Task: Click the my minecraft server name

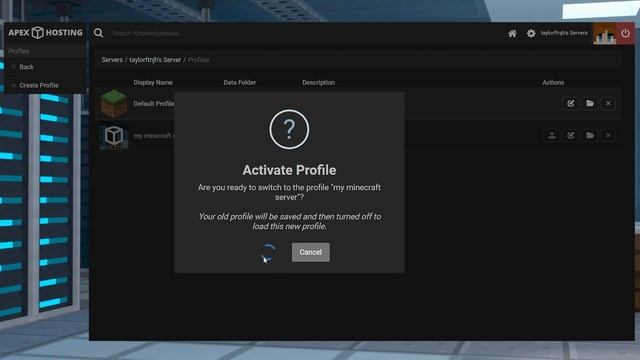Action: [154, 136]
